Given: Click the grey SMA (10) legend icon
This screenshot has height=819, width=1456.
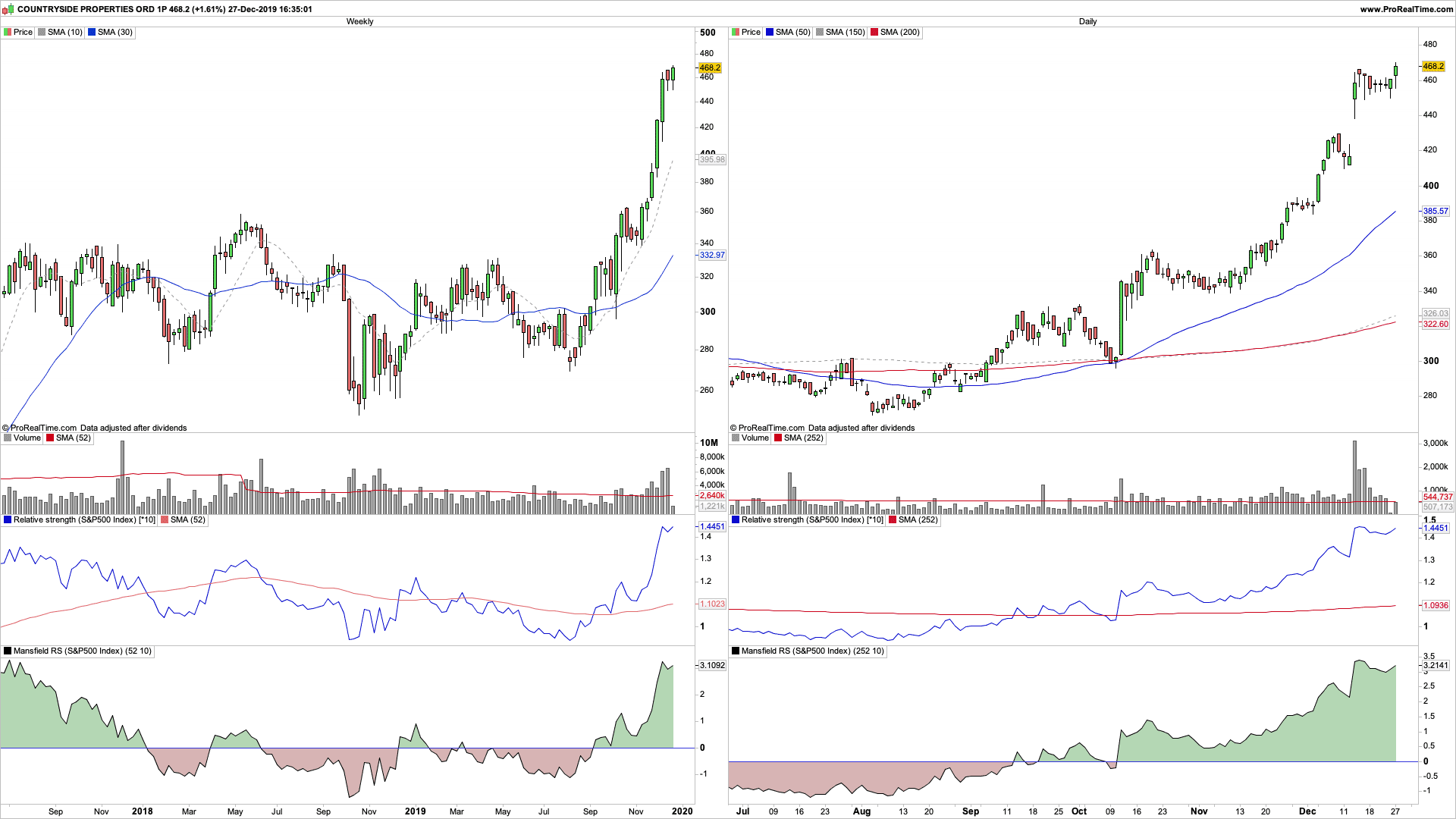Looking at the screenshot, I should click(42, 33).
